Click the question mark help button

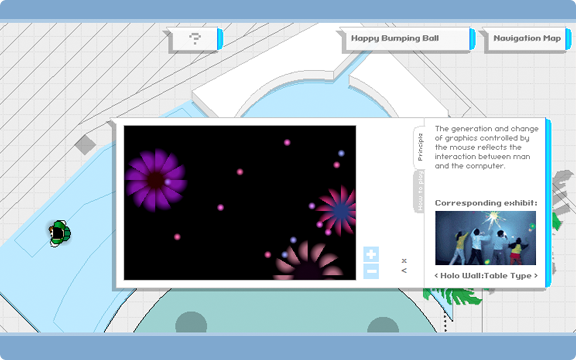pyautogui.click(x=195, y=39)
